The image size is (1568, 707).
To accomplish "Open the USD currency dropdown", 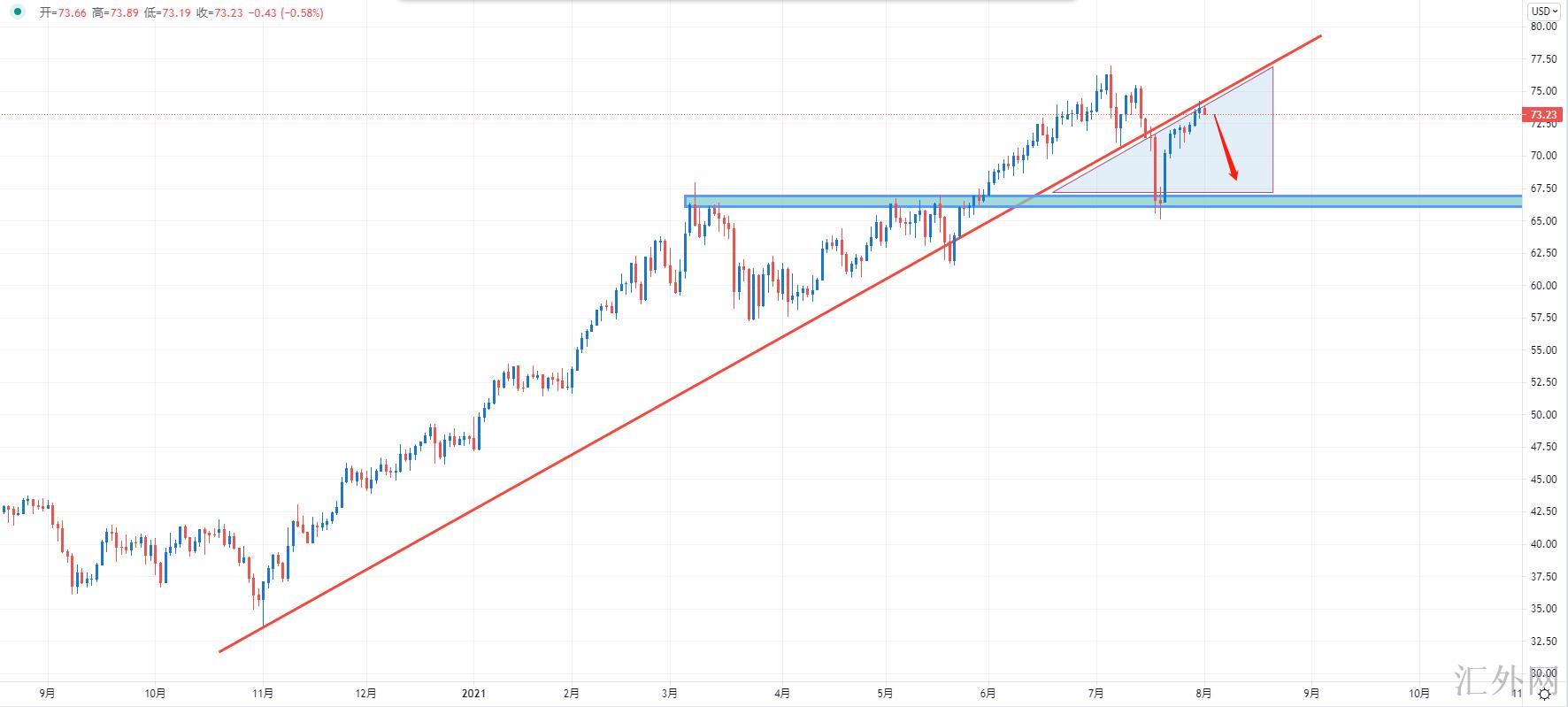I will coord(1545,11).
